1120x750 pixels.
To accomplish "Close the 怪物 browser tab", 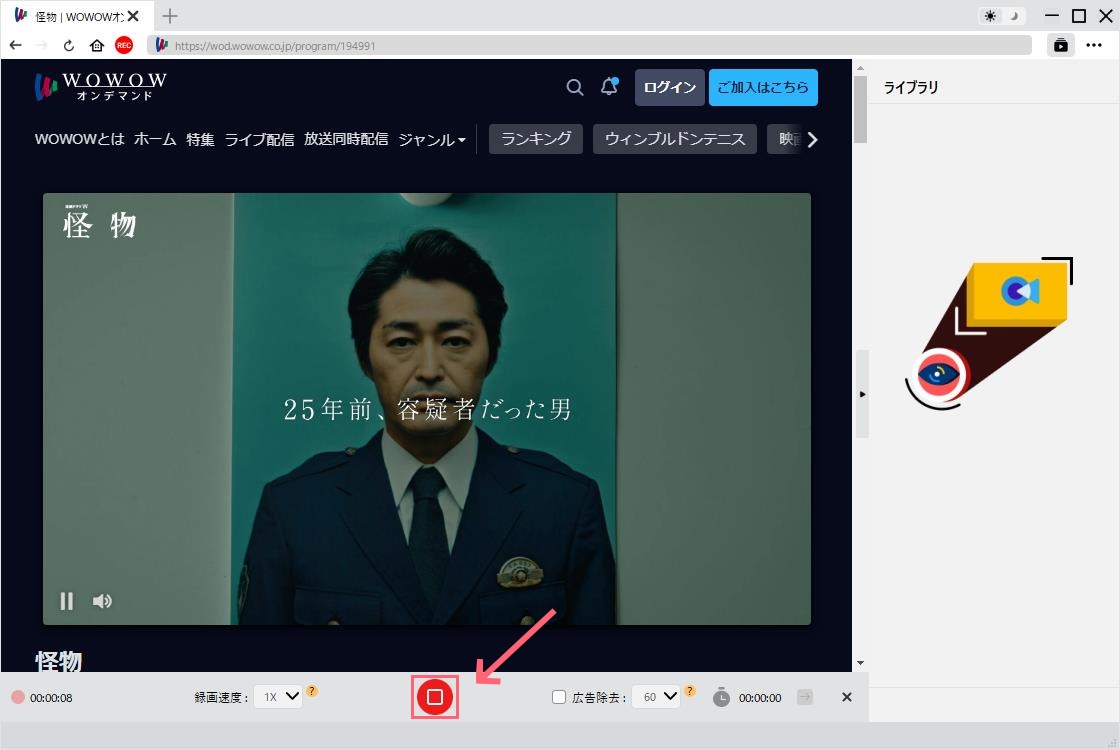I will pos(133,16).
